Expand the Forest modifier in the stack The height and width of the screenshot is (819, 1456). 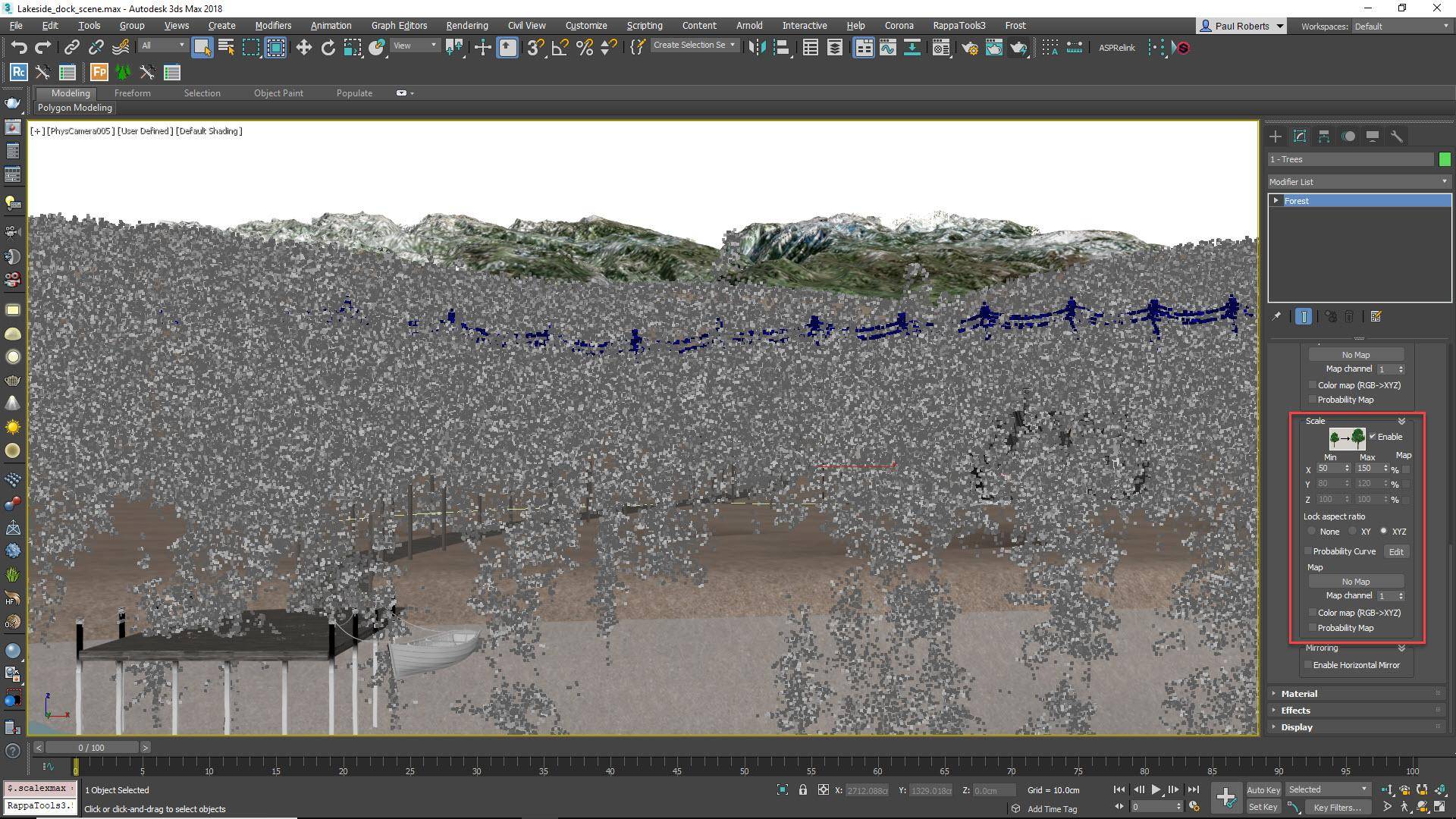(1276, 200)
